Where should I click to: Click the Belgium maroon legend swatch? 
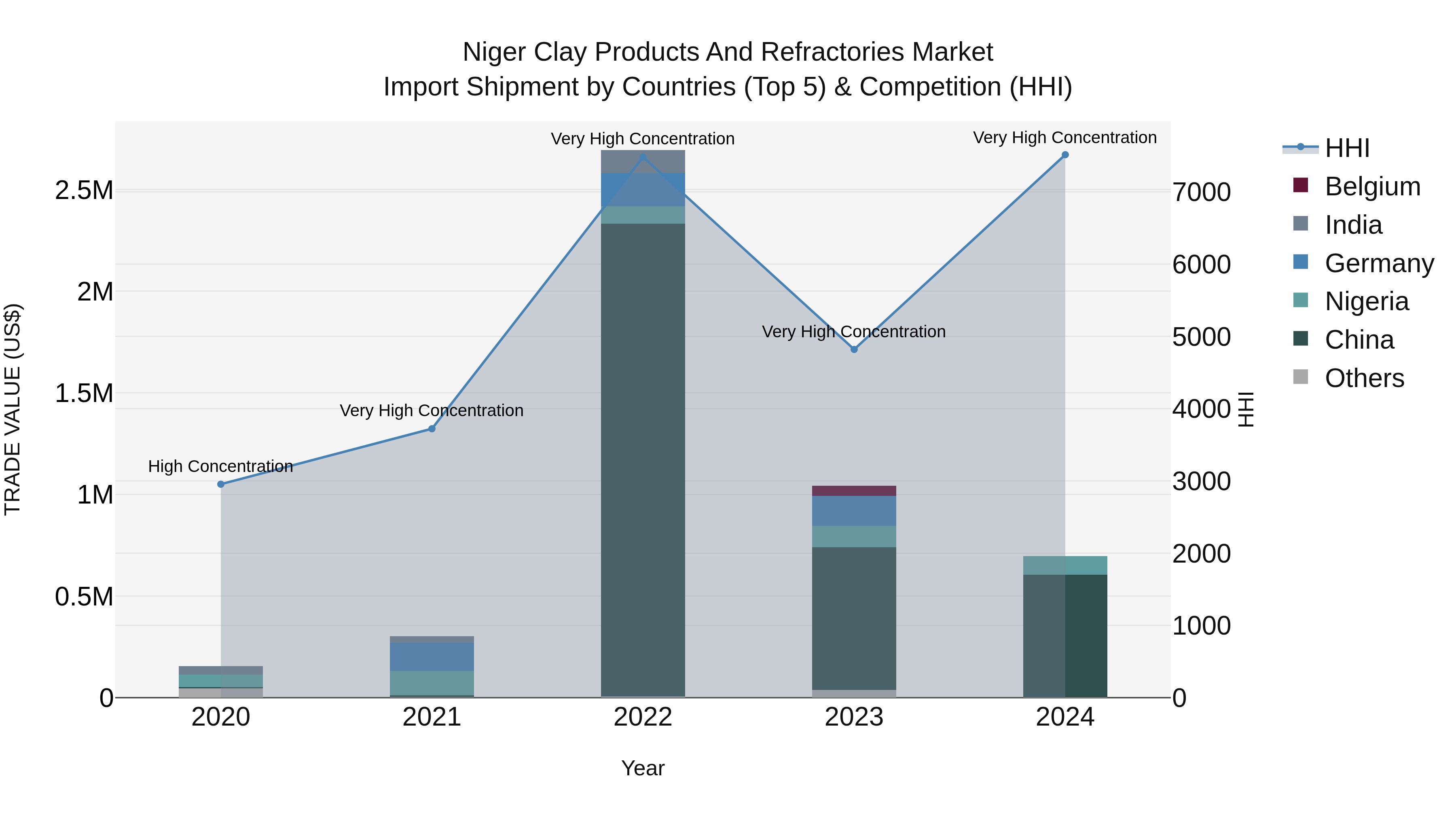click(1301, 185)
